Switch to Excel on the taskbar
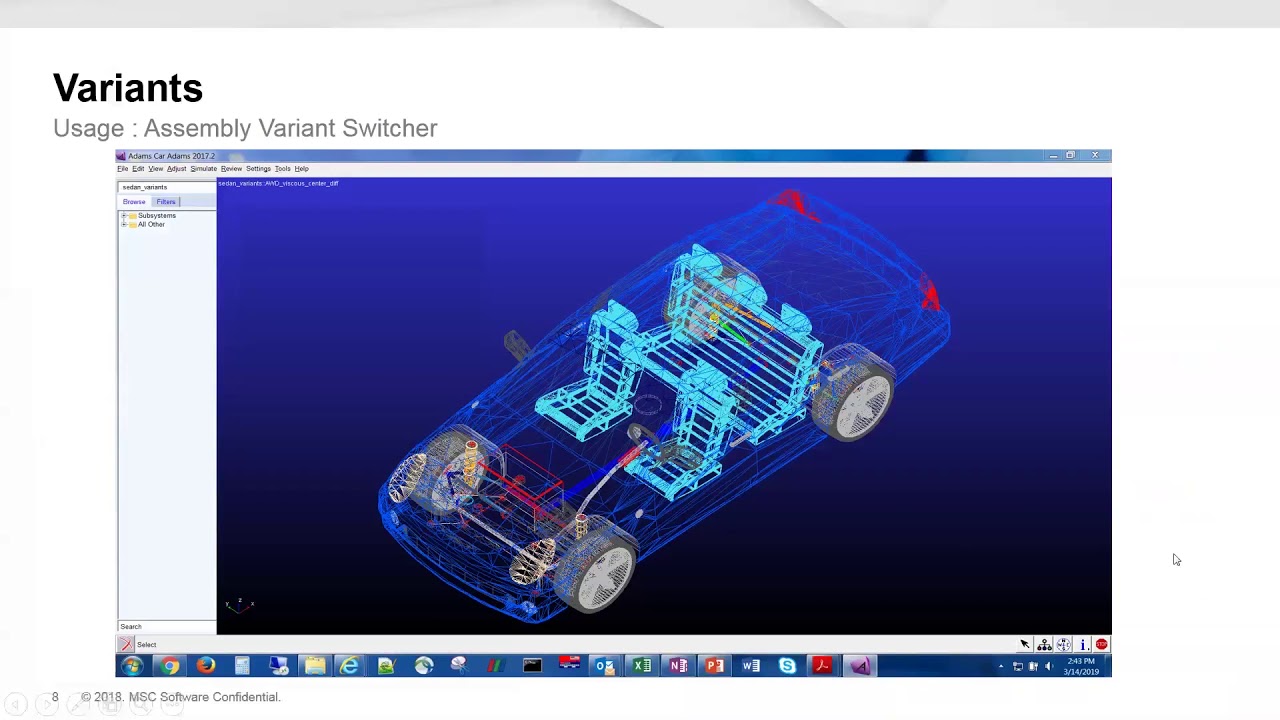 click(x=642, y=666)
